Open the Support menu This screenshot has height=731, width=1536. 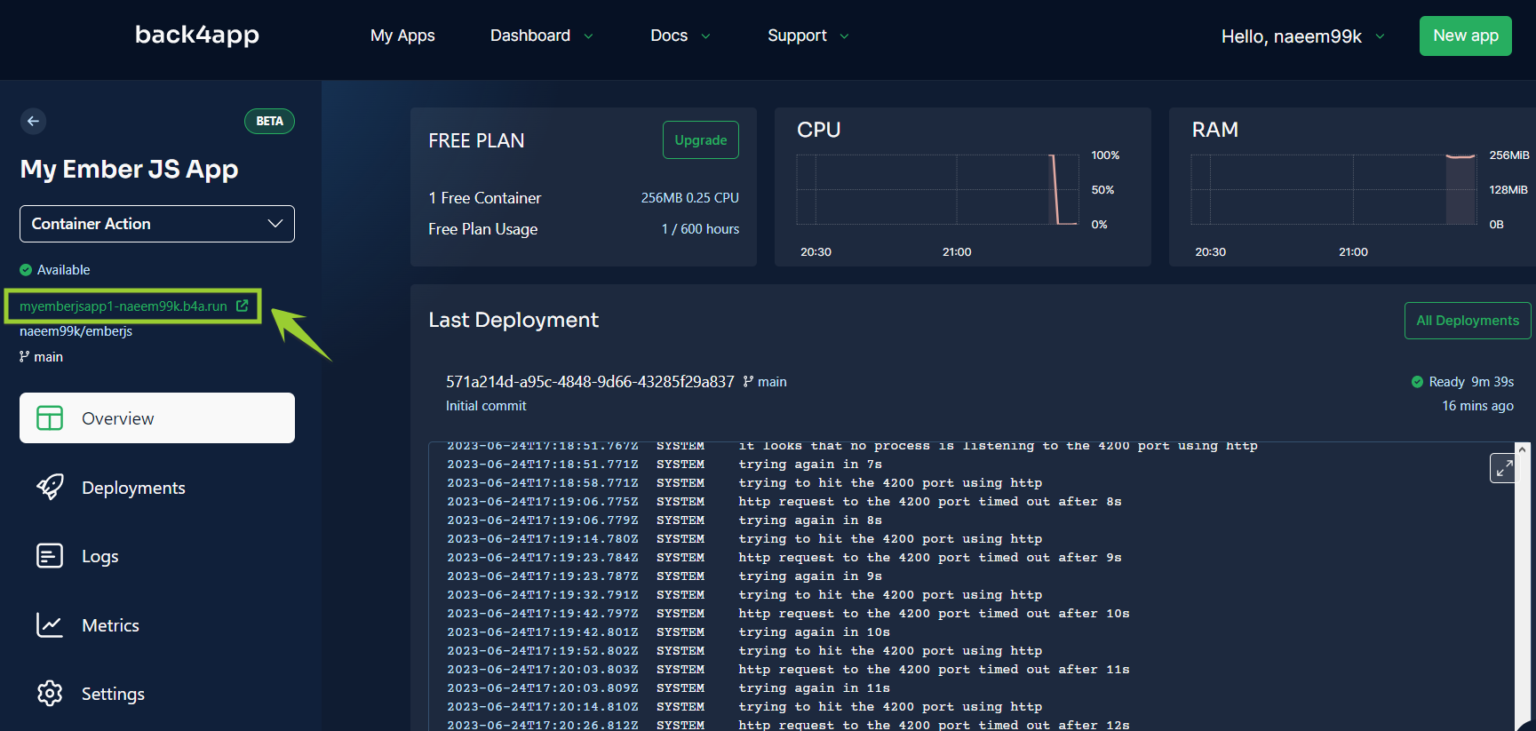point(807,35)
